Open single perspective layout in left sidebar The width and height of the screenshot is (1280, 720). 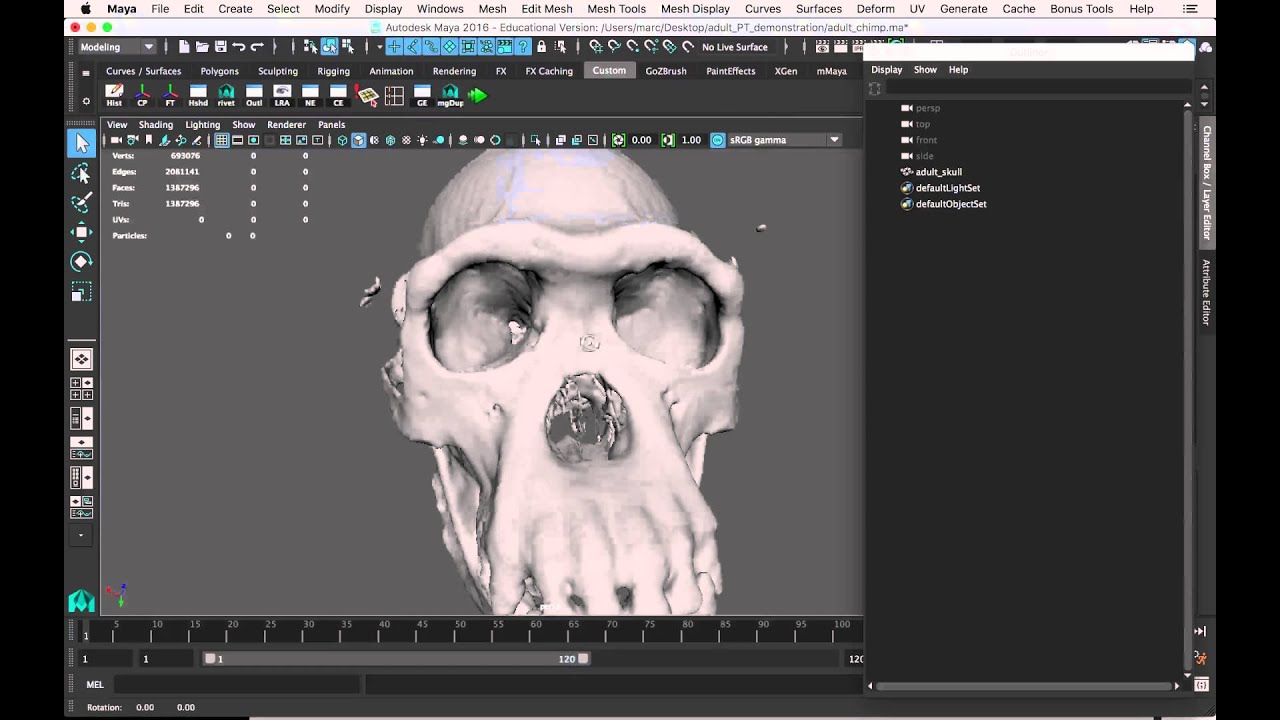(x=81, y=359)
